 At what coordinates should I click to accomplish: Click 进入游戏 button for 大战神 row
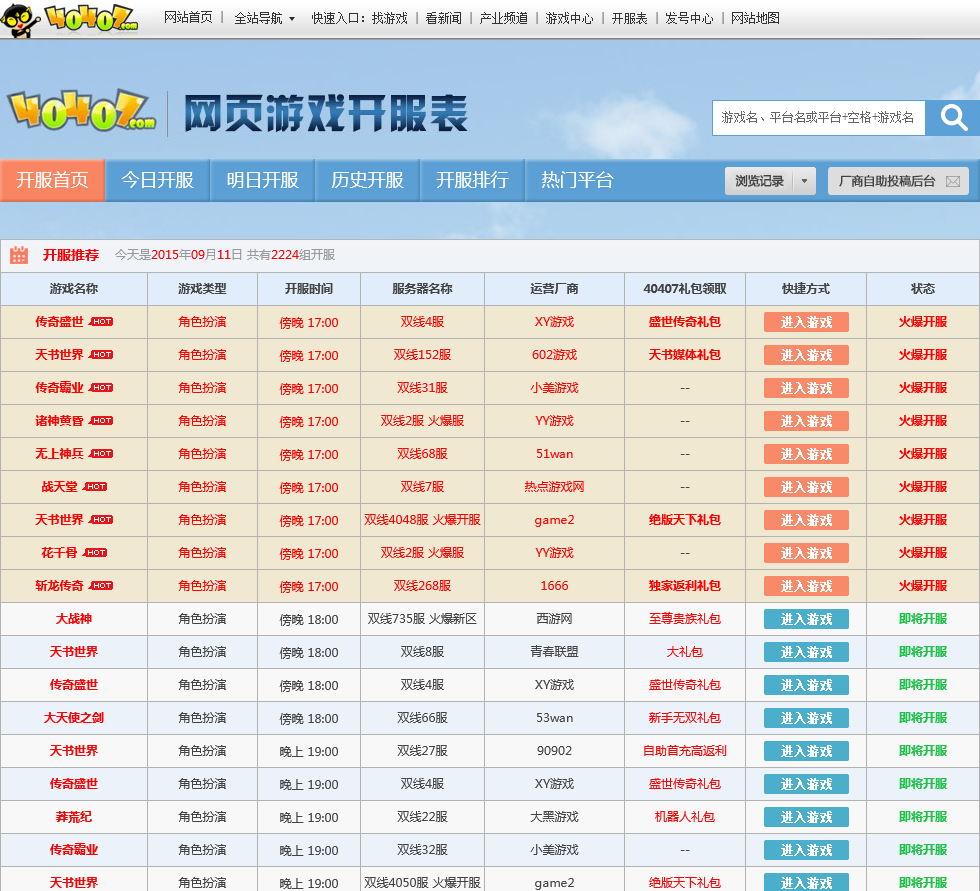point(806,619)
